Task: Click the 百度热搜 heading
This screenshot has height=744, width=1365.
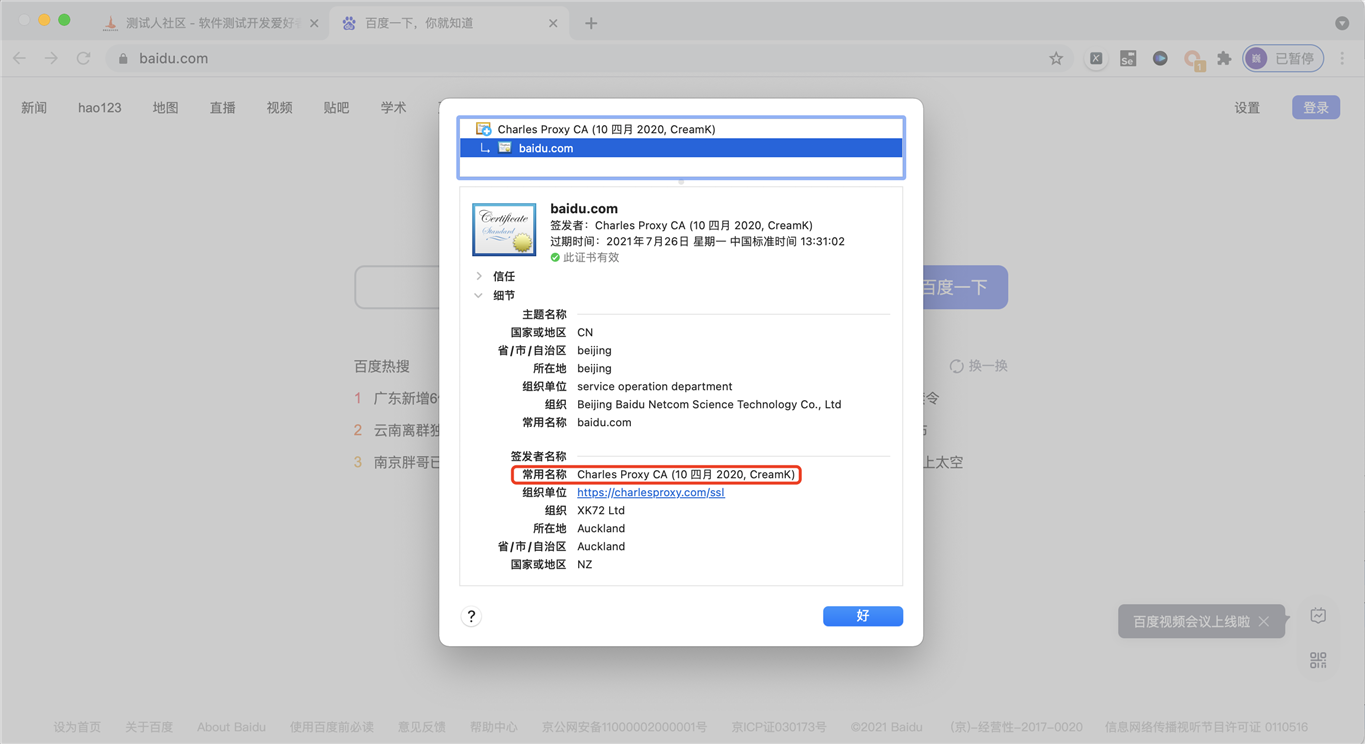Action: tap(381, 366)
